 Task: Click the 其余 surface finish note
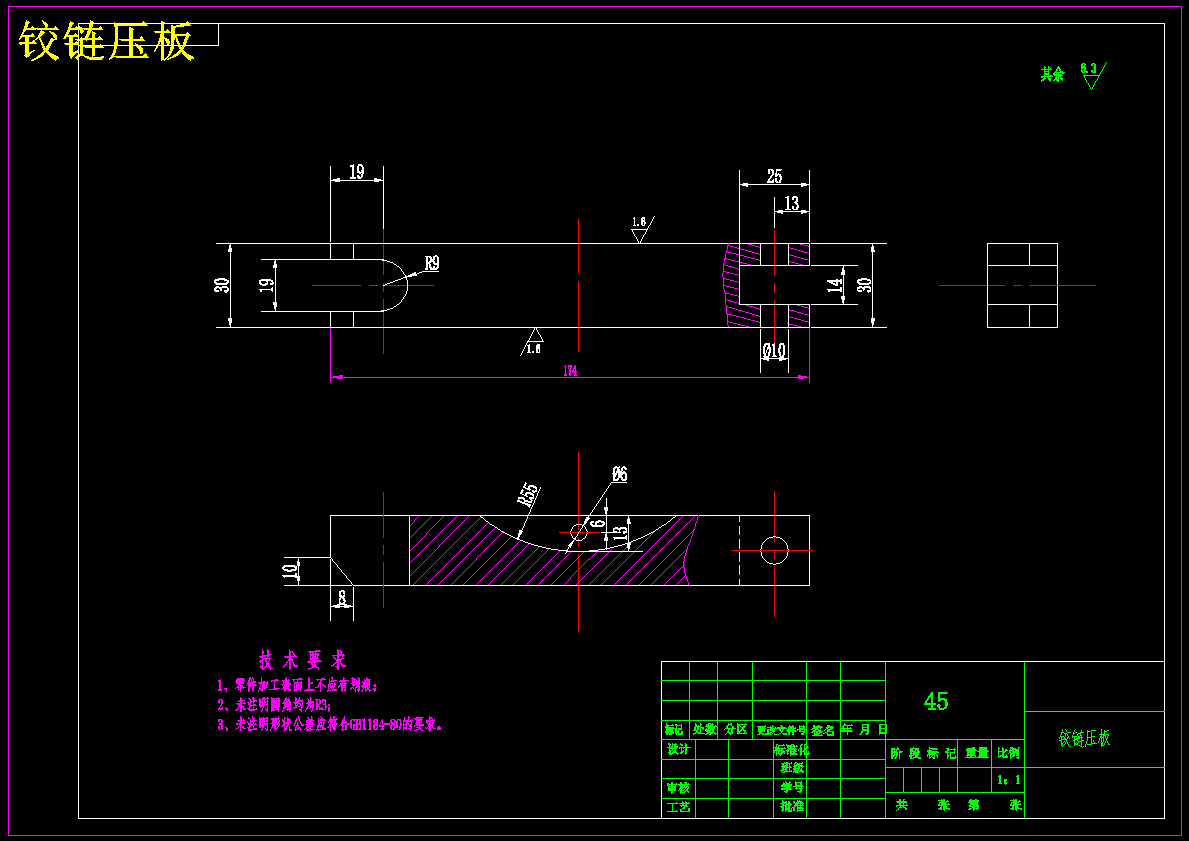coord(1053,74)
